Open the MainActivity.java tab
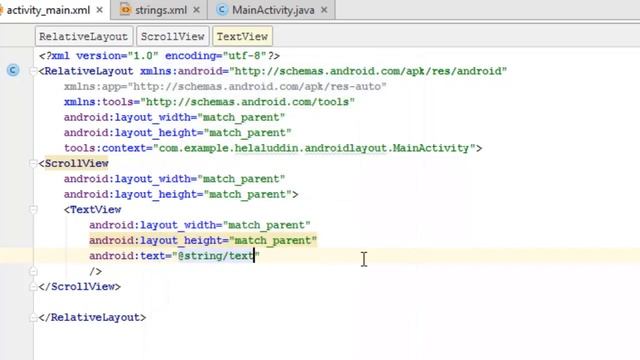 [273, 10]
